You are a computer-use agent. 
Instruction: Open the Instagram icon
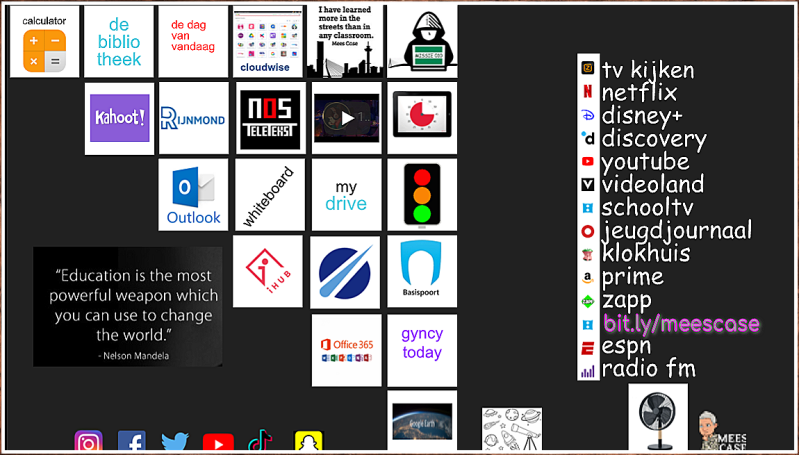pos(89,441)
